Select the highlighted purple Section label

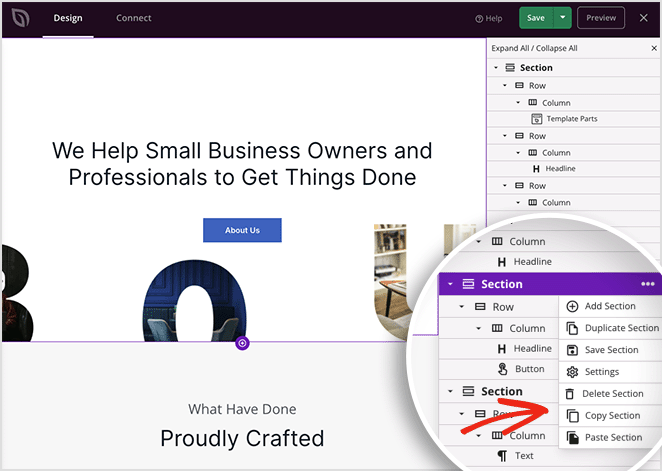click(x=502, y=284)
